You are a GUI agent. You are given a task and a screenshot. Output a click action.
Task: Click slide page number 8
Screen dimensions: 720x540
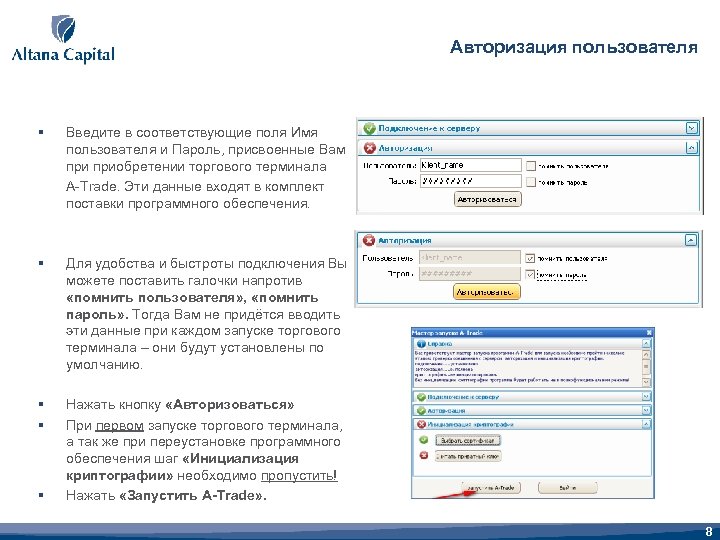pyautogui.click(x=709, y=531)
